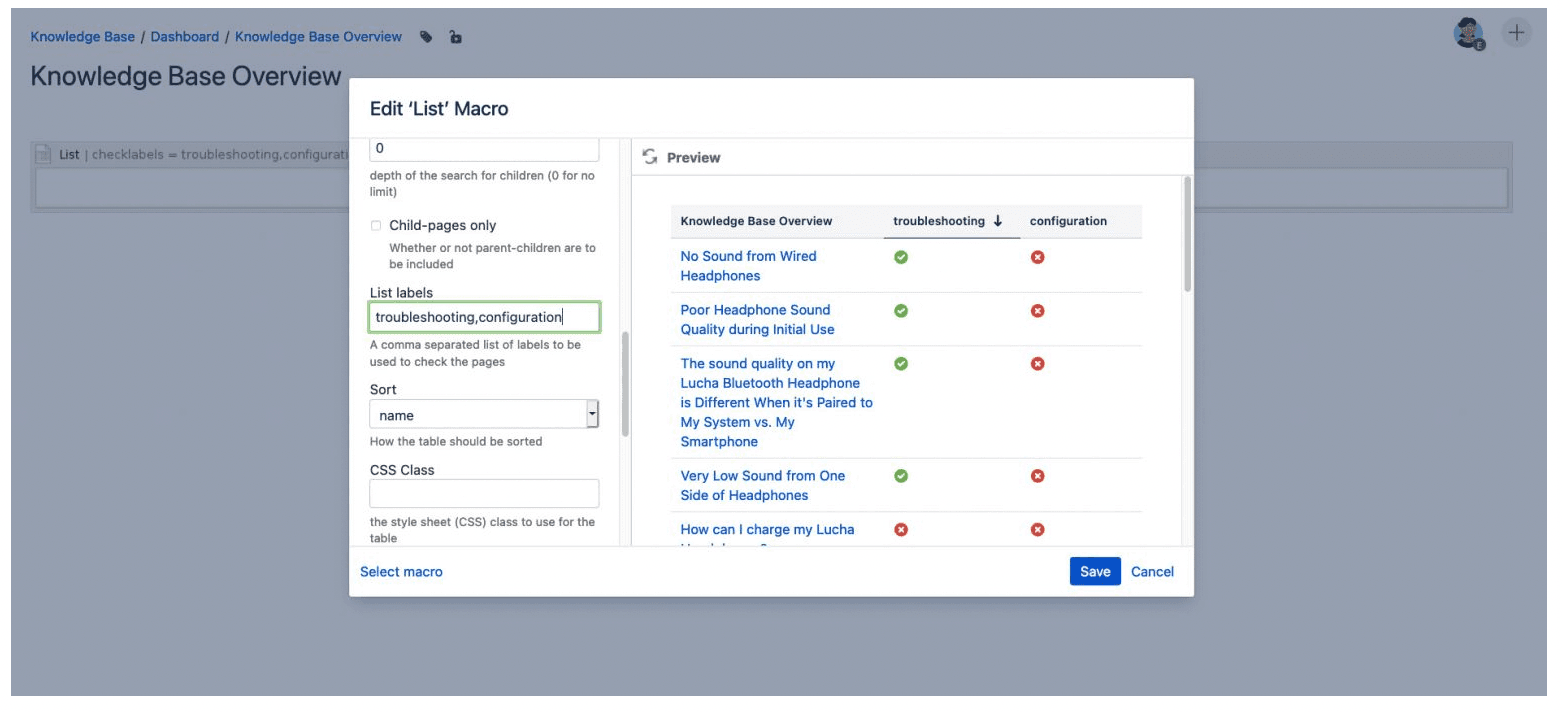Click the CSS Class input field
The image size is (1562, 712).
484,494
